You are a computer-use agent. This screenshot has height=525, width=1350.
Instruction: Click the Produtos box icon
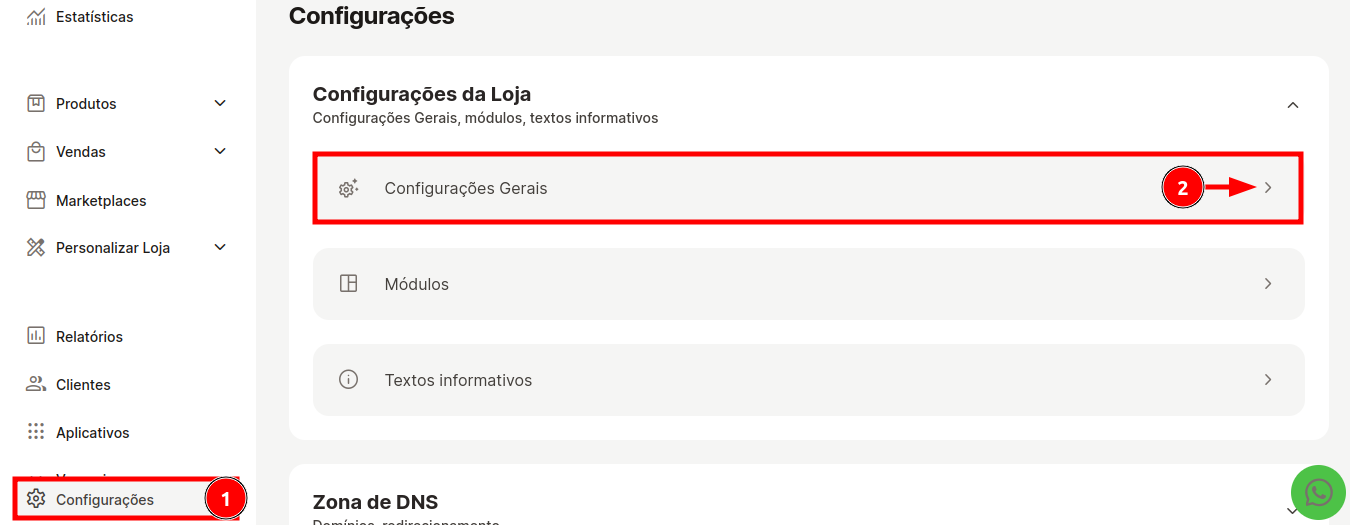pos(36,103)
